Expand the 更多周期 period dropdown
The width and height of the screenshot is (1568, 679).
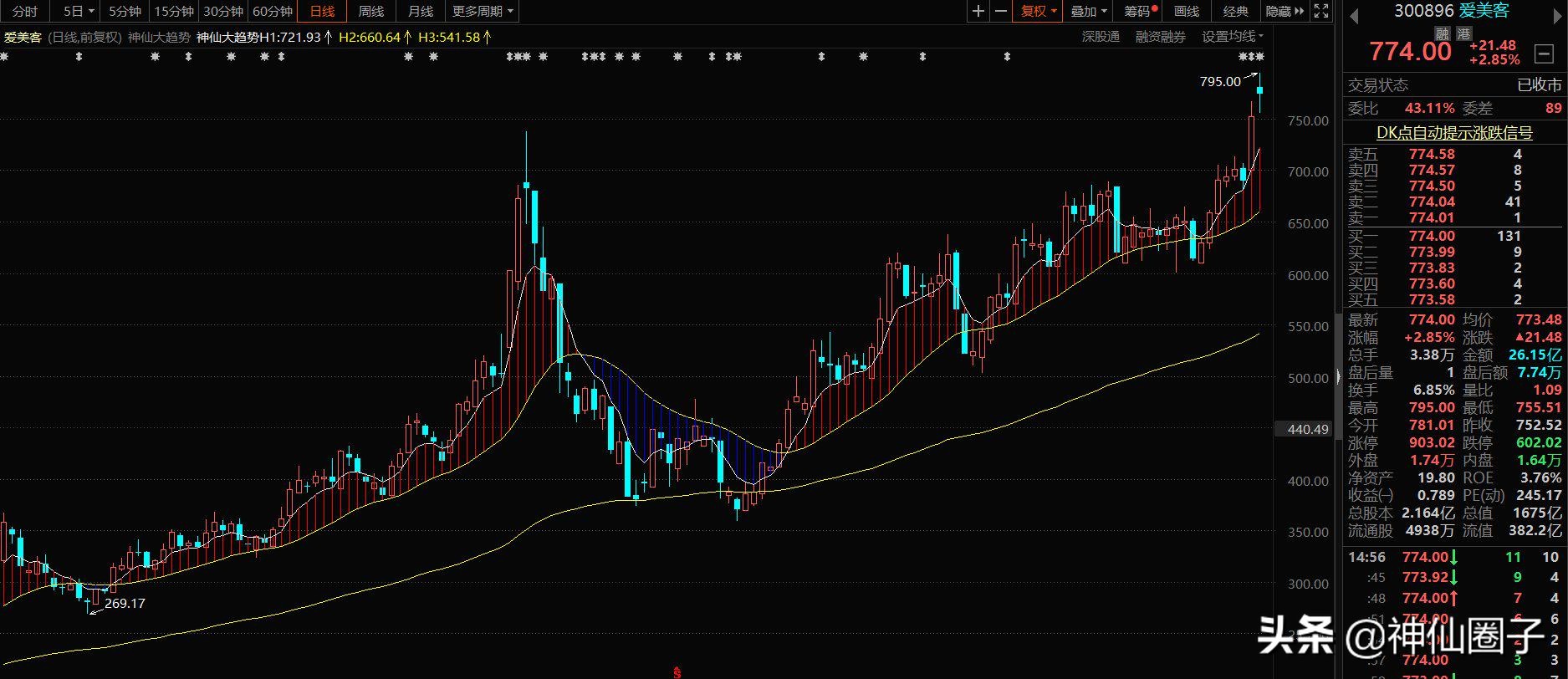tap(483, 11)
